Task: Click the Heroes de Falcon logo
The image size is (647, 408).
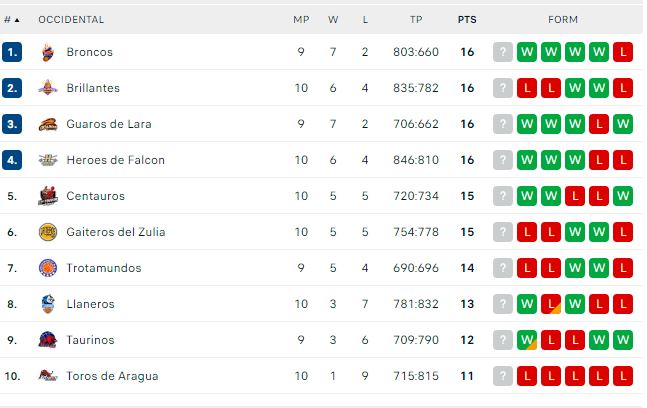Action: [48, 160]
